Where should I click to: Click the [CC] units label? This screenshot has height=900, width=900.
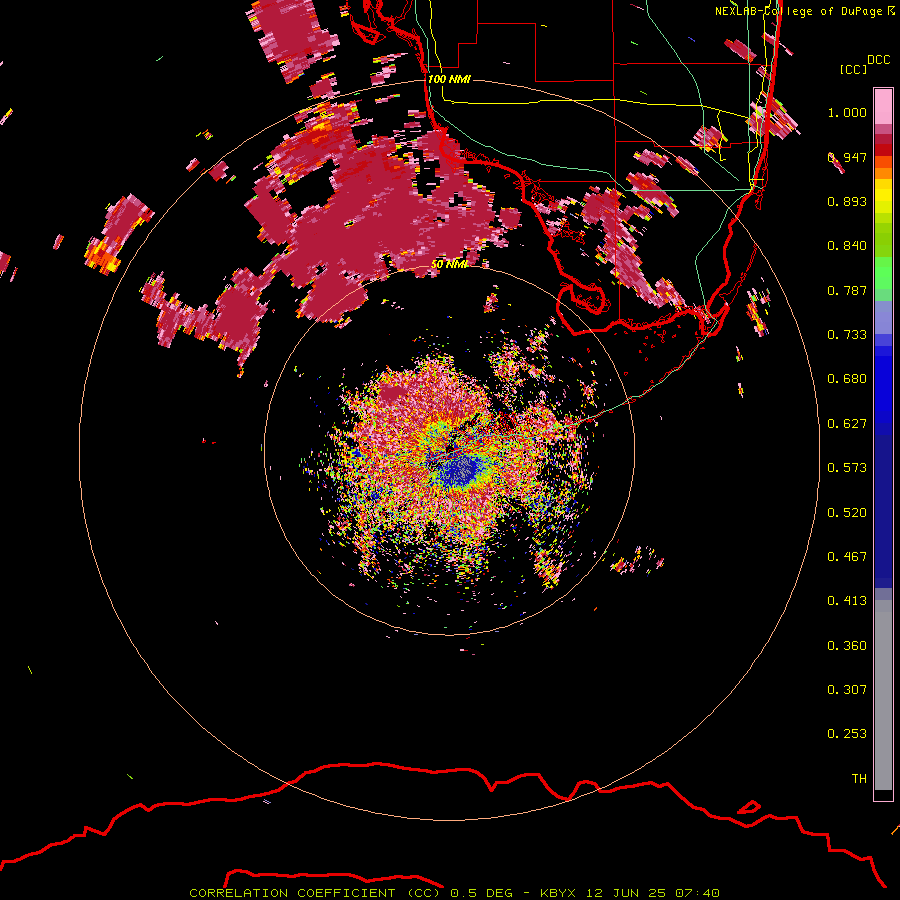tap(853, 69)
